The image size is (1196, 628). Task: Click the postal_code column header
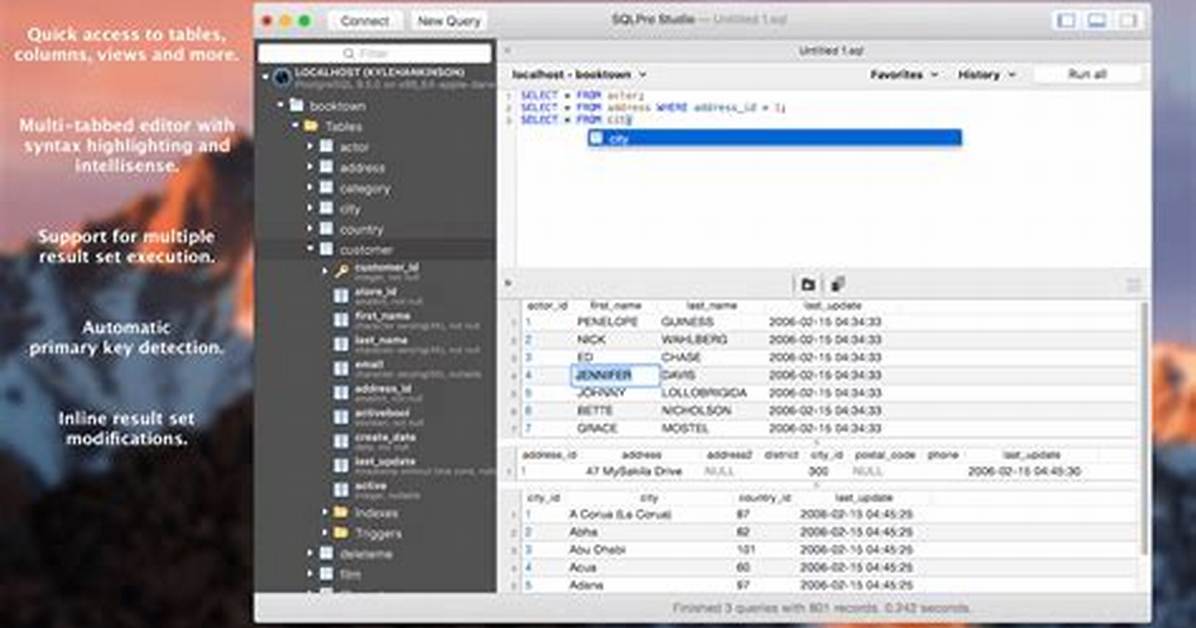pos(884,455)
